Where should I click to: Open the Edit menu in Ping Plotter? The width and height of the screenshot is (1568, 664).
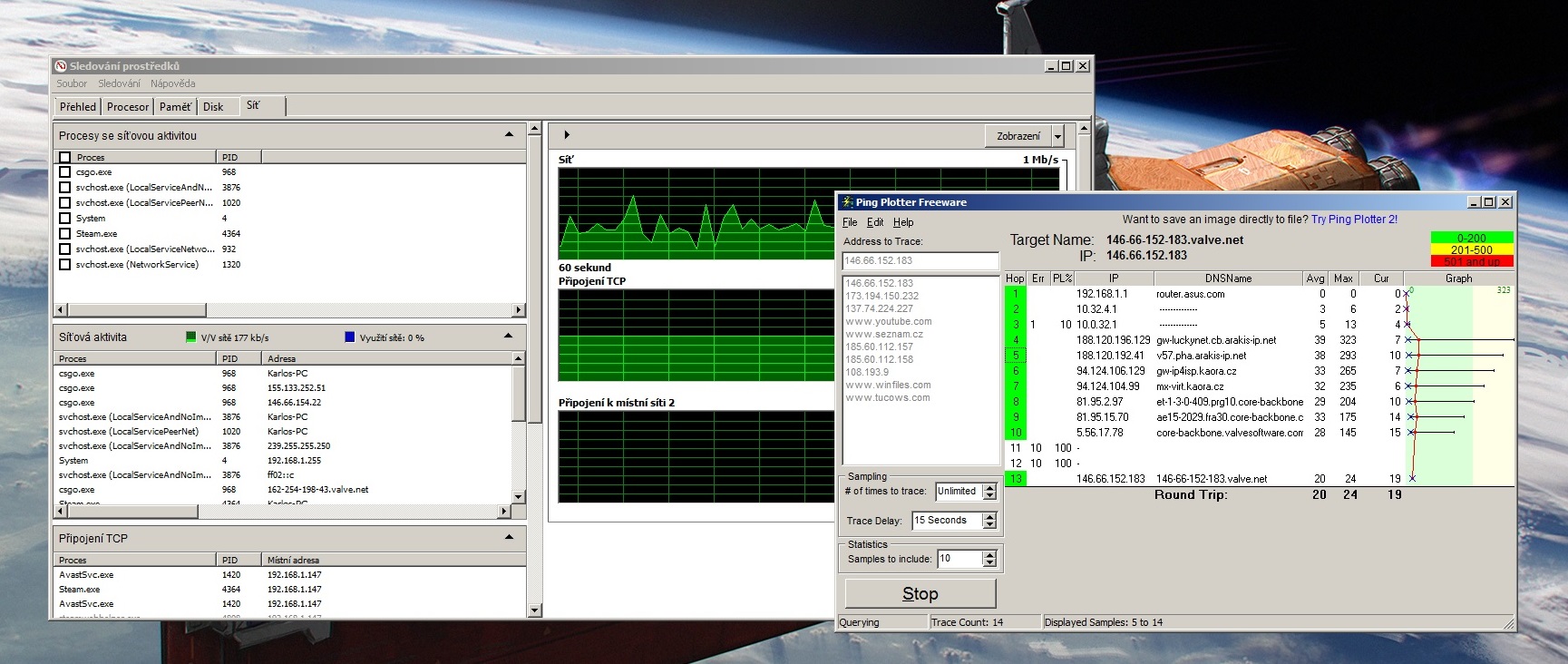[x=874, y=222]
